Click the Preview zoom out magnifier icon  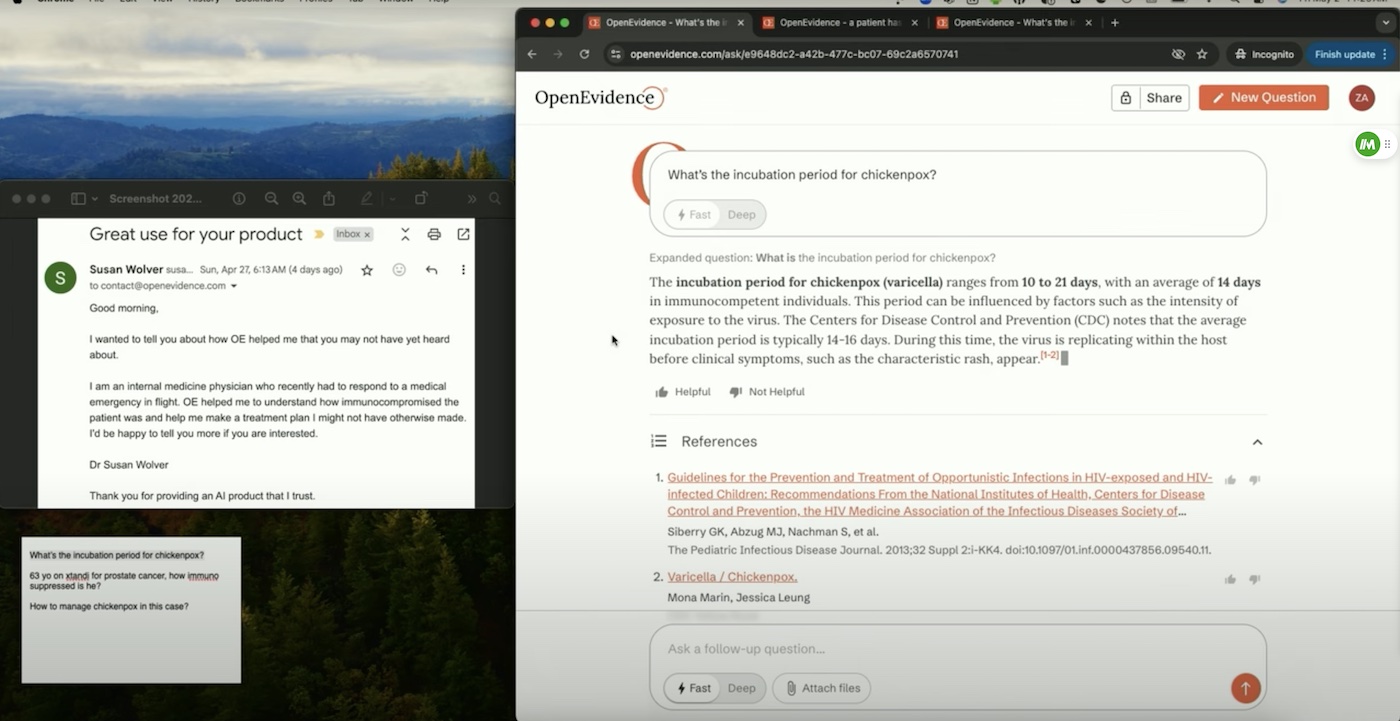click(x=271, y=199)
